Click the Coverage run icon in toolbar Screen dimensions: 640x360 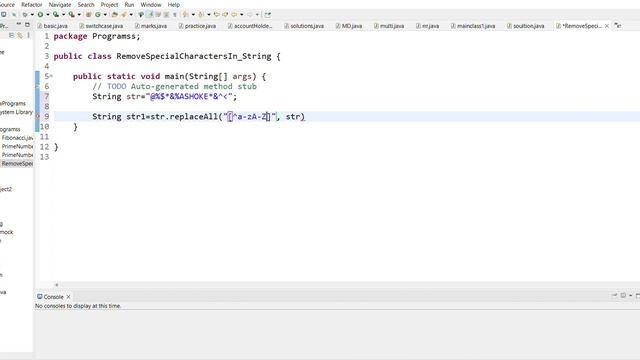click(56, 15)
